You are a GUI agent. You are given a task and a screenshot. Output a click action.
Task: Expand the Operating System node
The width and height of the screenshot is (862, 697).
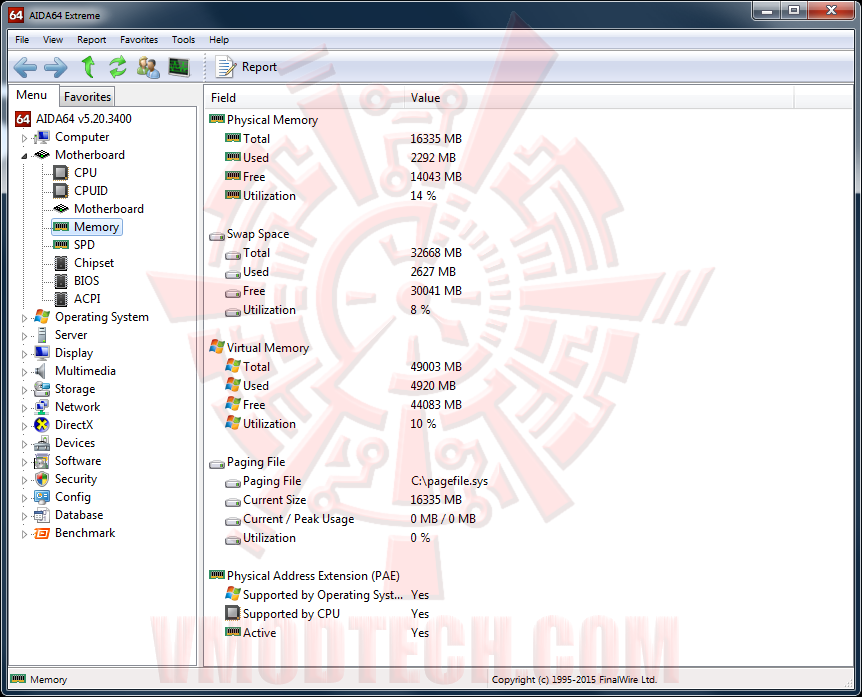pyautogui.click(x=24, y=318)
